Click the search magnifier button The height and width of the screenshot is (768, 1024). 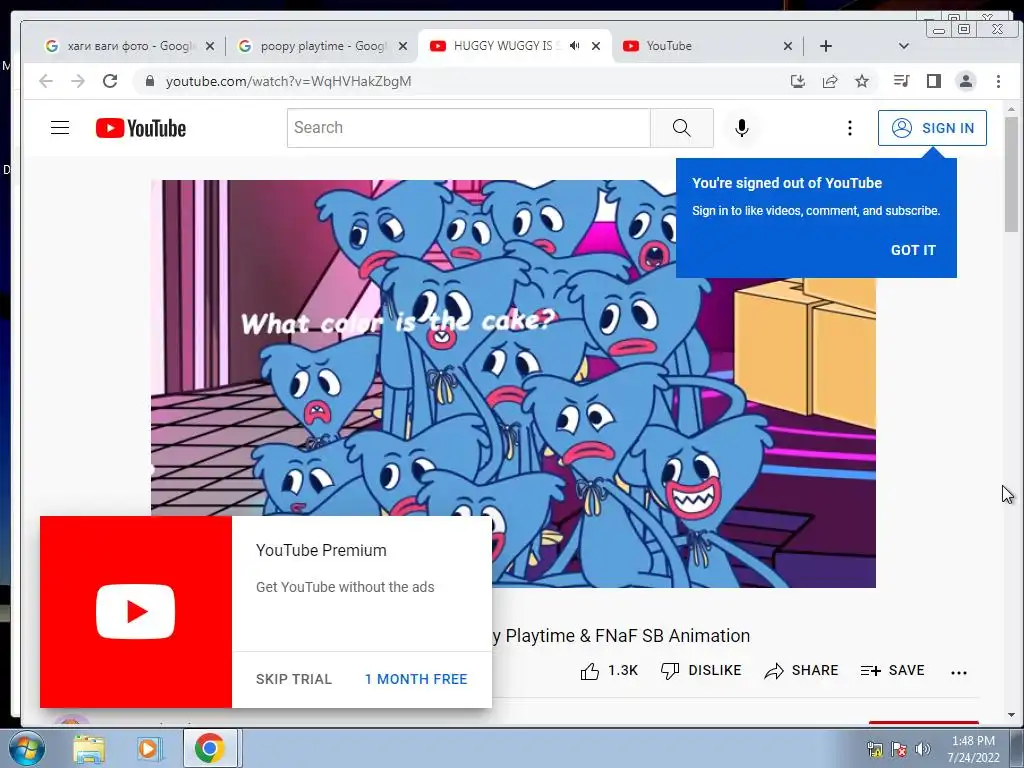681,127
